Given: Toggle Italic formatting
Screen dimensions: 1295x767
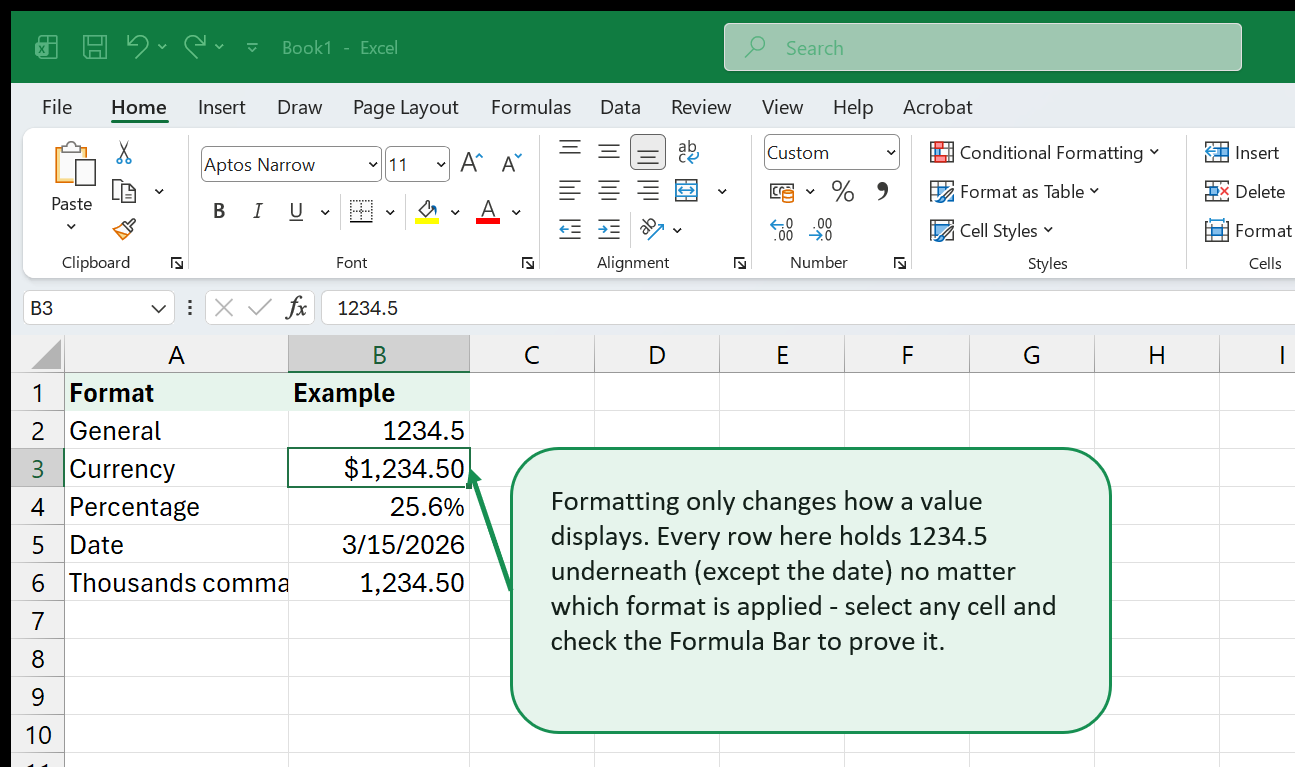Looking at the screenshot, I should point(257,211).
